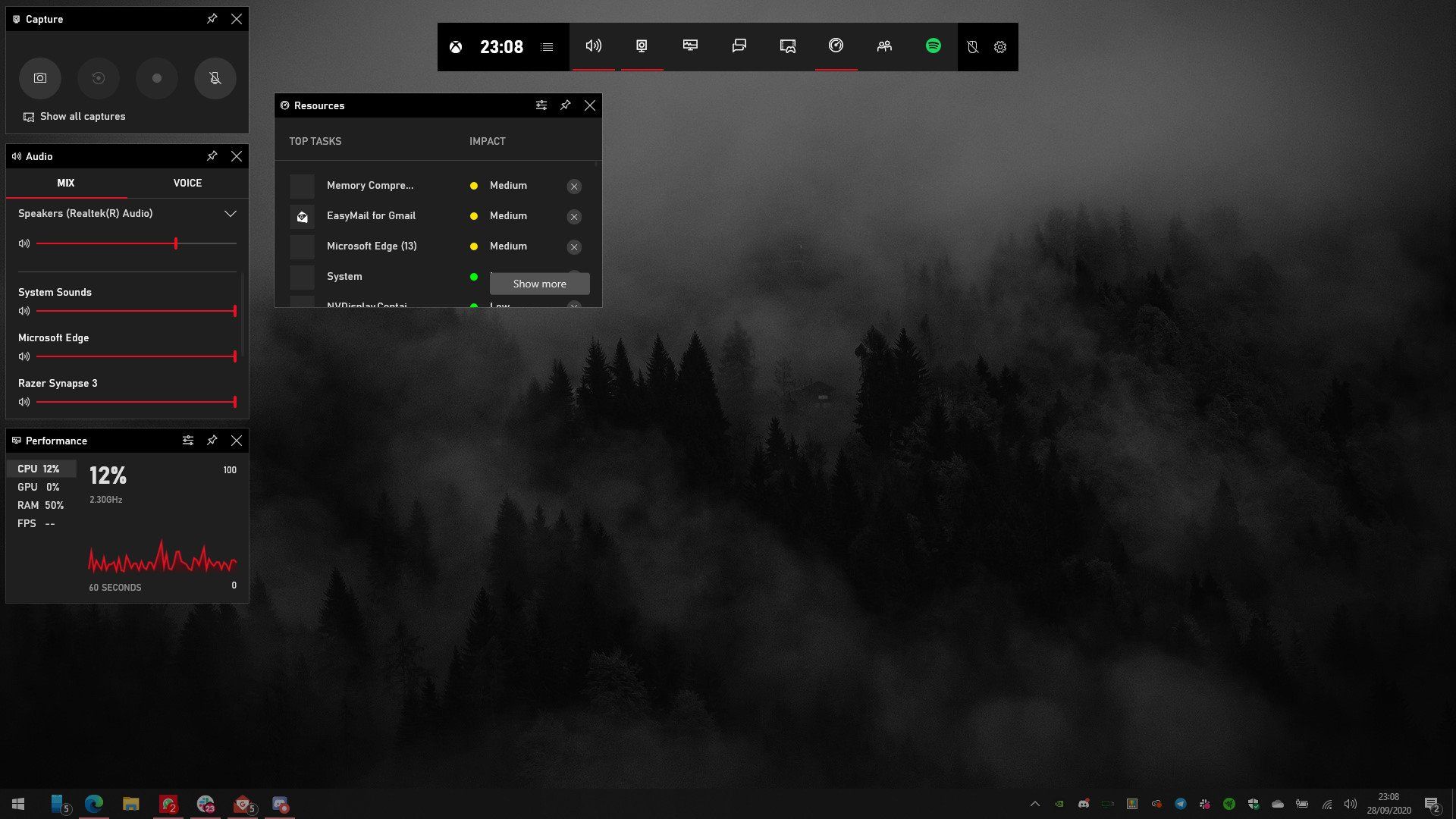Click the screenshot capture icon
This screenshot has width=1456, height=819.
point(39,78)
